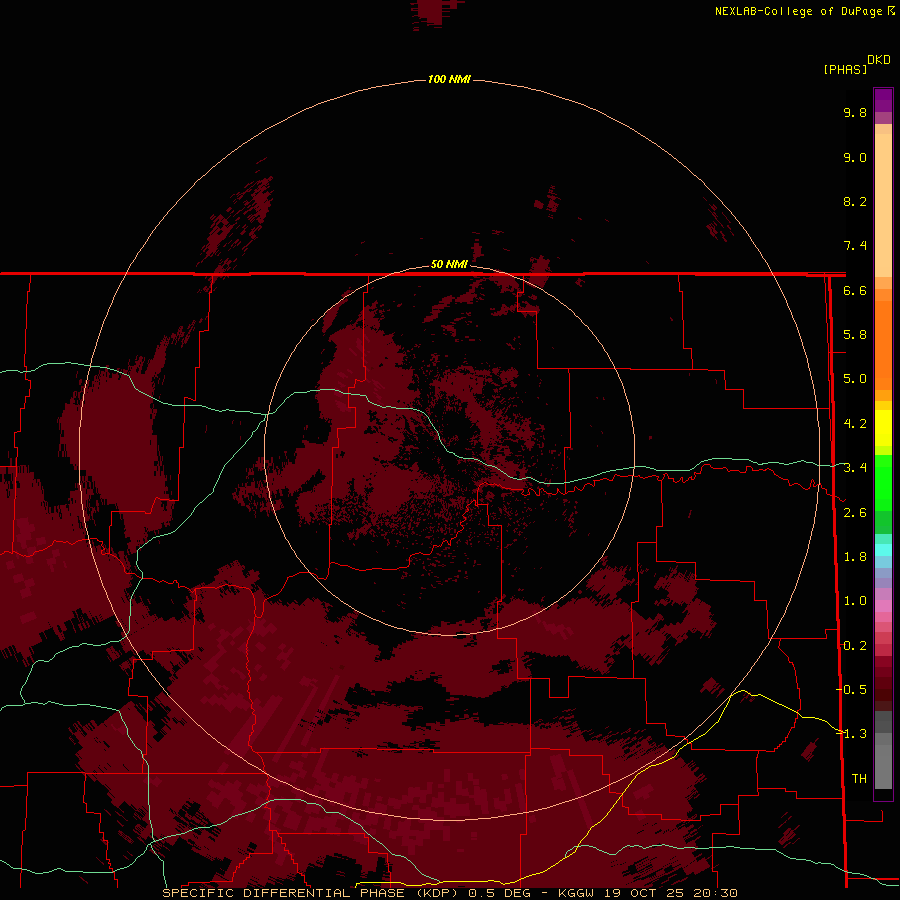The height and width of the screenshot is (900, 900).
Task: Click the 9.8 legend value
Action: [855, 112]
